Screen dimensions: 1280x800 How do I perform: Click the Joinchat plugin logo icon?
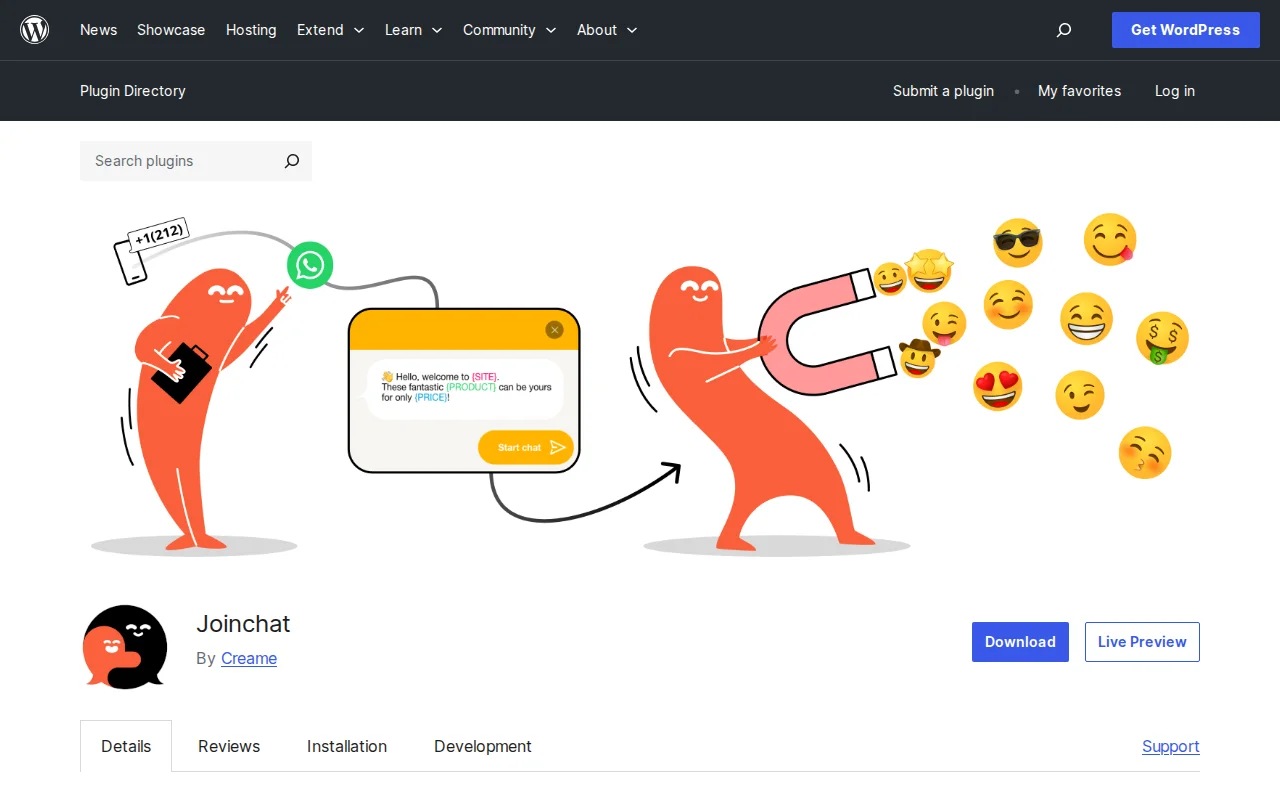124,646
